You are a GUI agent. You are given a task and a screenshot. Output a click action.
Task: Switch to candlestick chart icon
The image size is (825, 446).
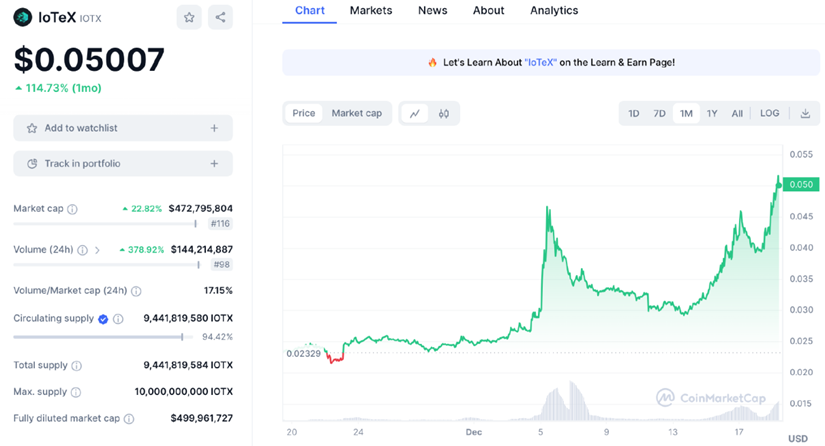[x=443, y=114]
